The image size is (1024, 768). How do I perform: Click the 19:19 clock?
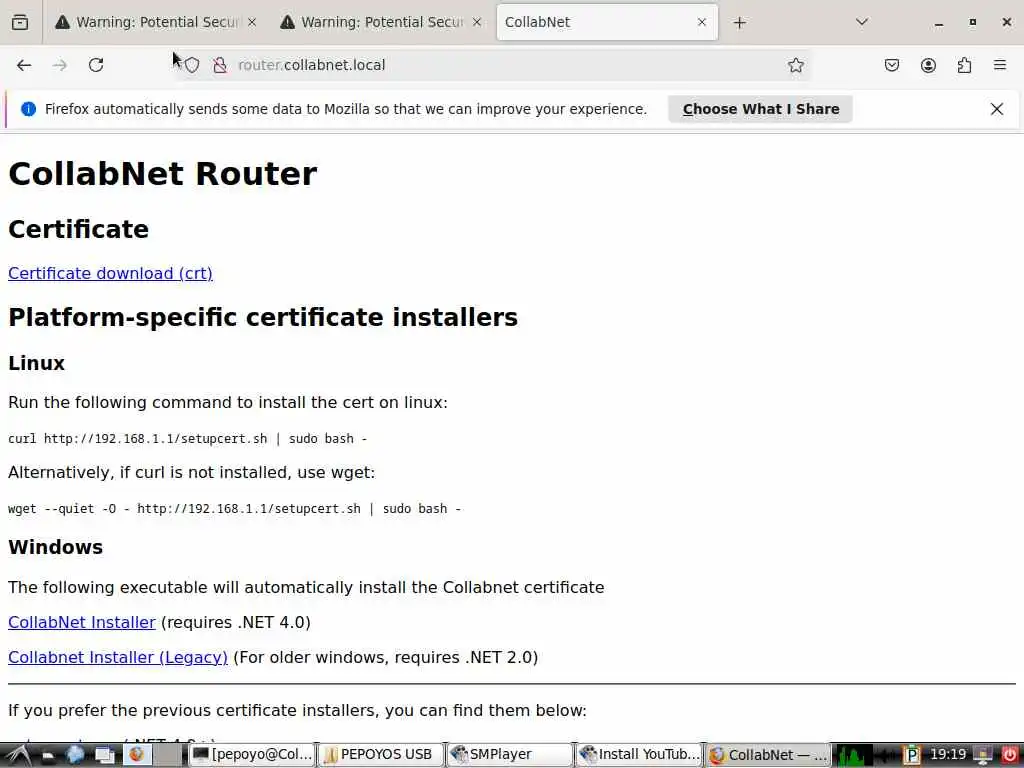pyautogui.click(x=948, y=755)
